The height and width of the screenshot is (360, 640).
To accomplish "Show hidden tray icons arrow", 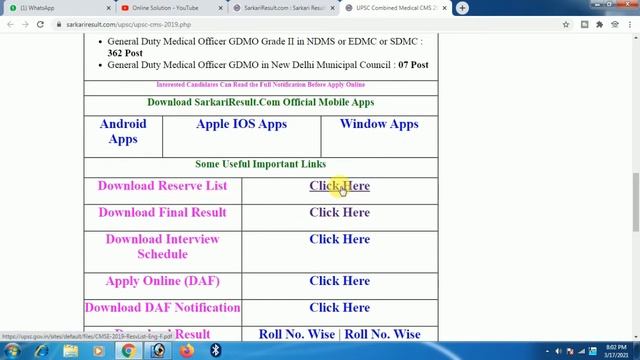I will [547, 351].
